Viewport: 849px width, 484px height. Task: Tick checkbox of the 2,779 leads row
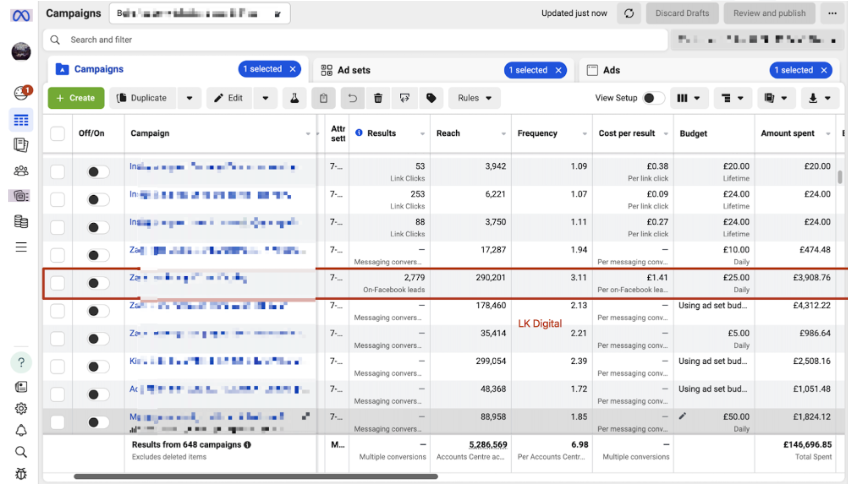(x=57, y=283)
